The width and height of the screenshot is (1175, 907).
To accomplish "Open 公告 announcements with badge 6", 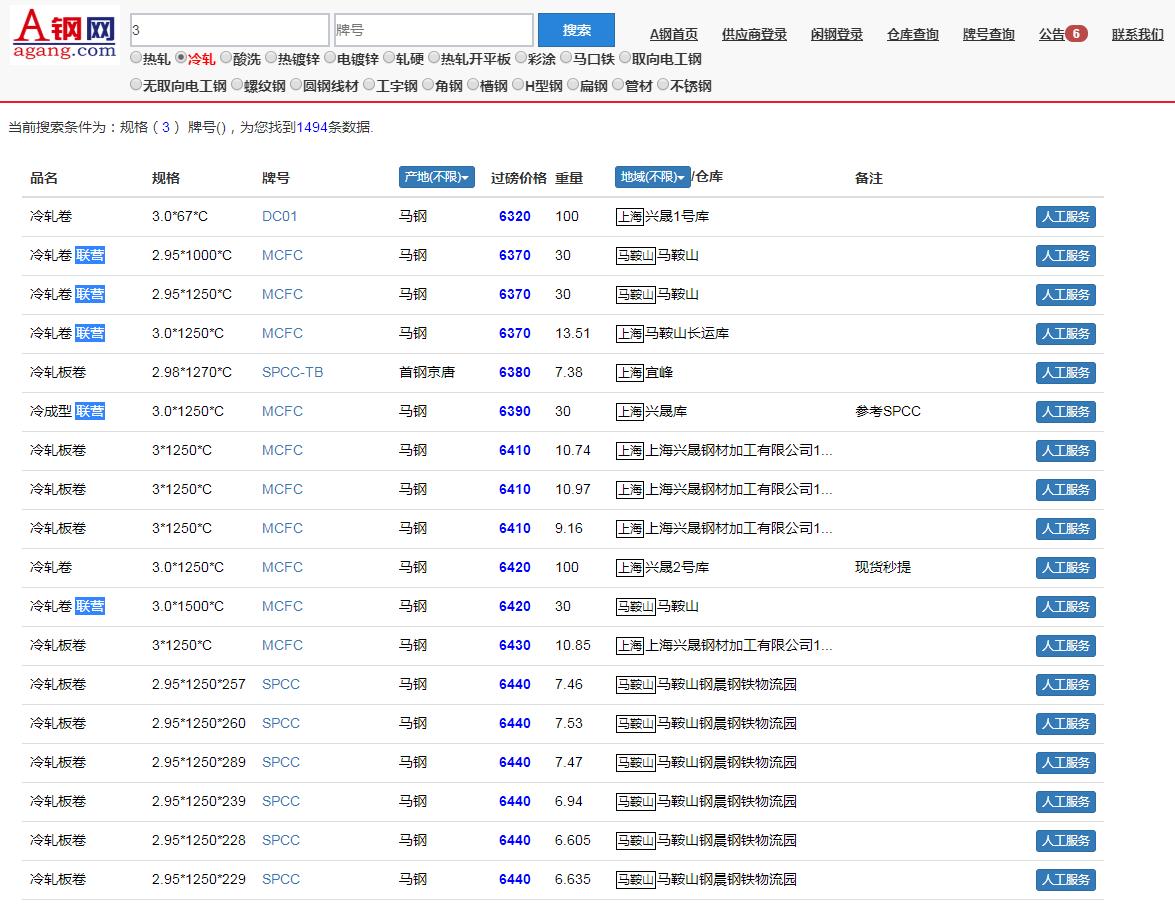I will pyautogui.click(x=1063, y=34).
